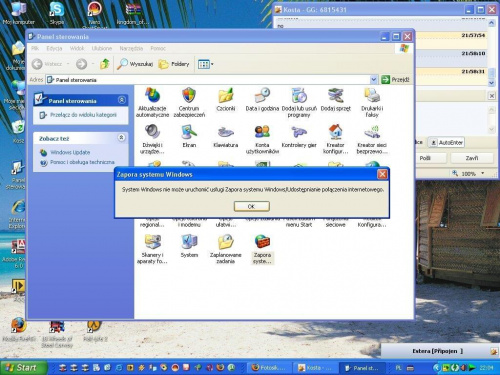Image resolution: width=500 pixels, height=375 pixels.
Task: Close the Zapora systemu Windows error dialog
Action: point(382,174)
